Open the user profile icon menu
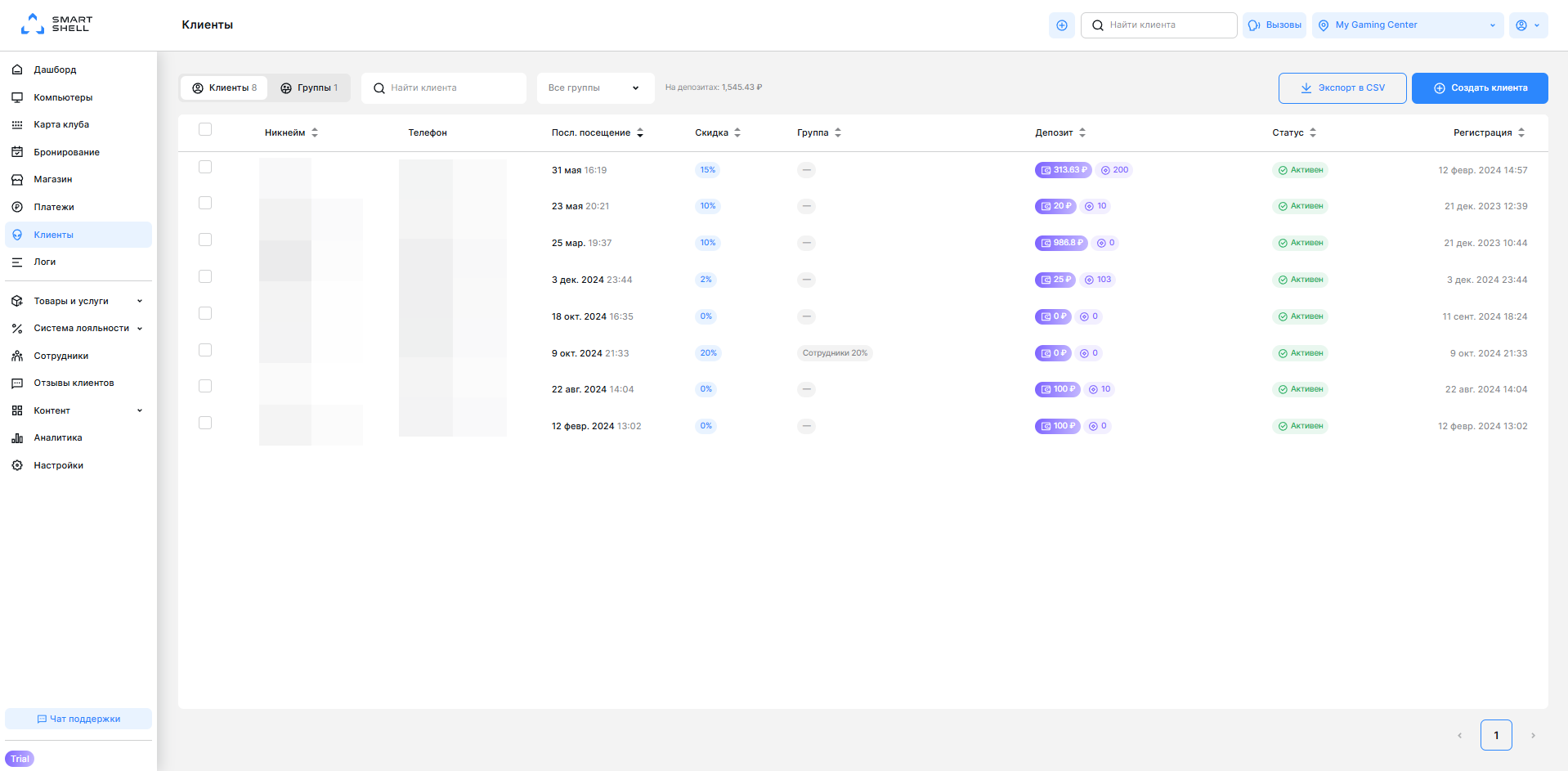This screenshot has width=1568, height=771. point(1528,25)
